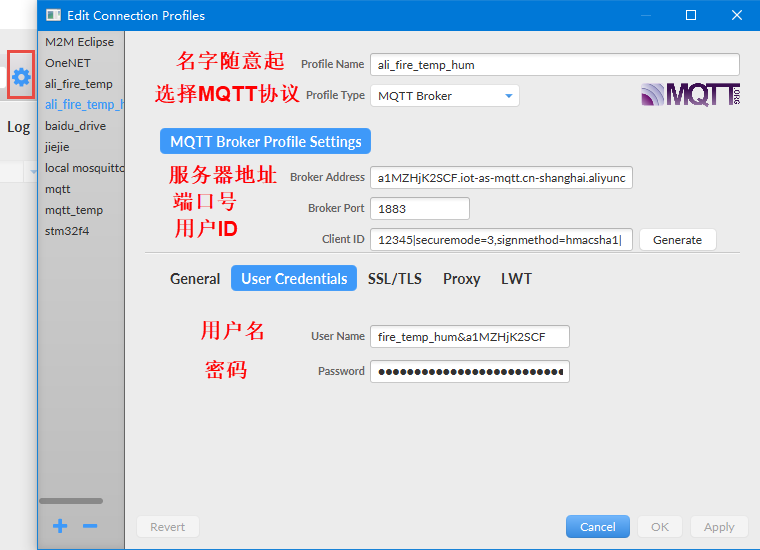Image resolution: width=760 pixels, height=550 pixels.
Task: Select the User Credentials tab
Action: pyautogui.click(x=294, y=279)
